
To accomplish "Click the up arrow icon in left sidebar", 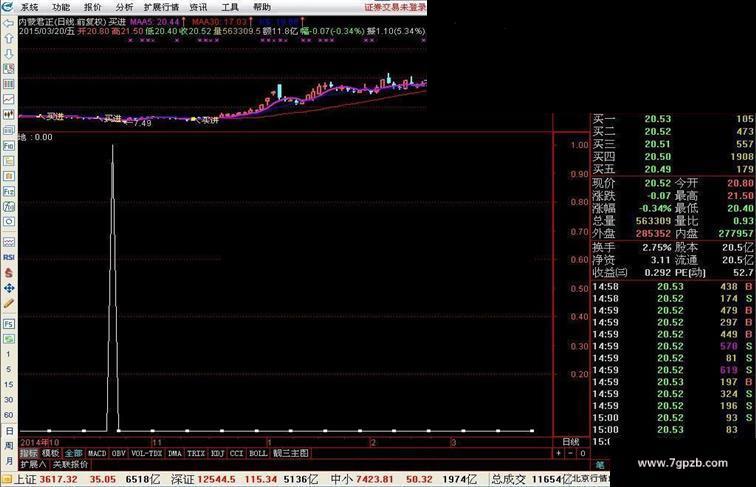I will 8,39.
